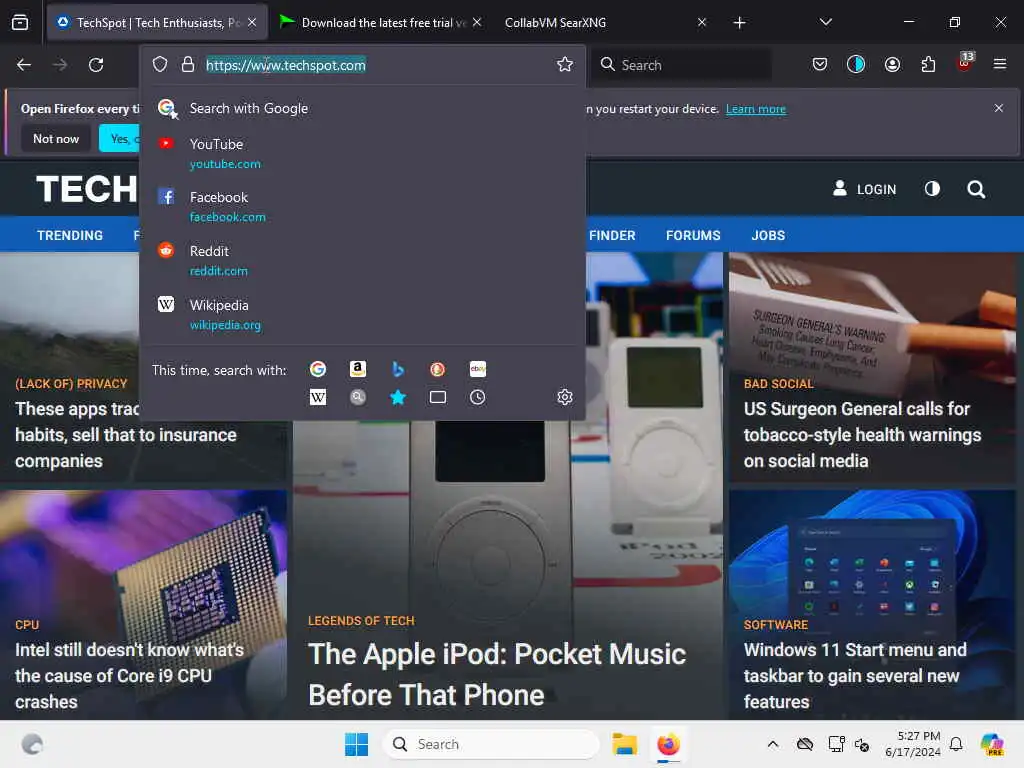Click the Firefox taskbar icon
Screen dimensions: 1024x768
point(668,744)
